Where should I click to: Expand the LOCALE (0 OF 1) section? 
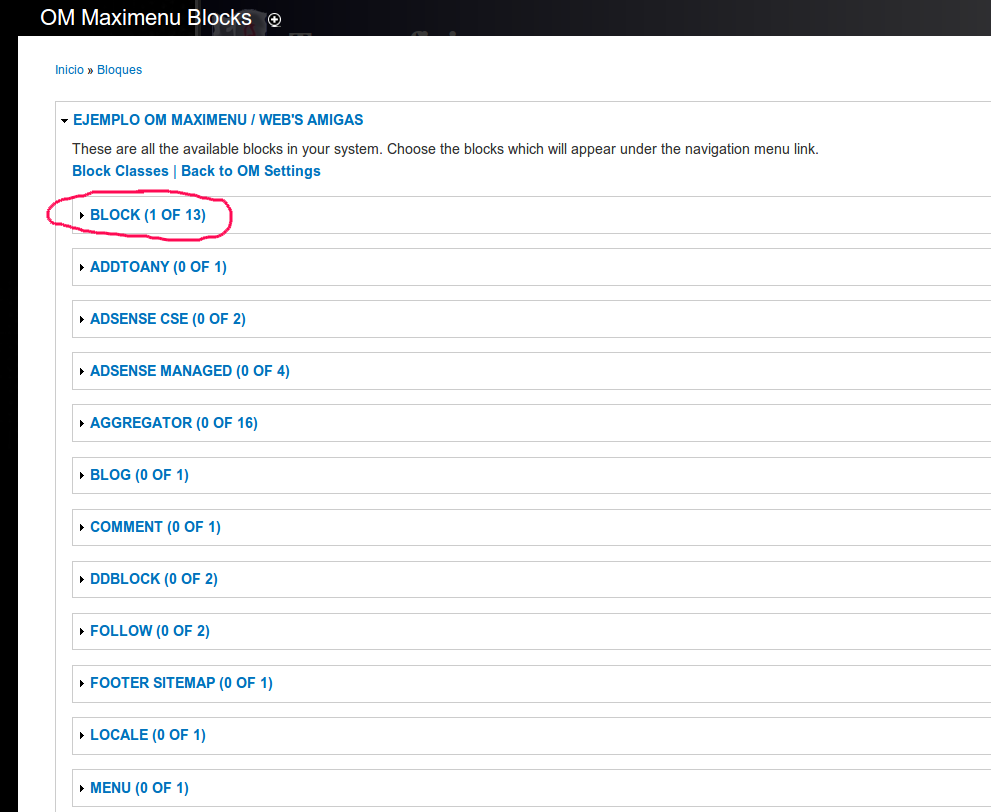click(x=148, y=735)
